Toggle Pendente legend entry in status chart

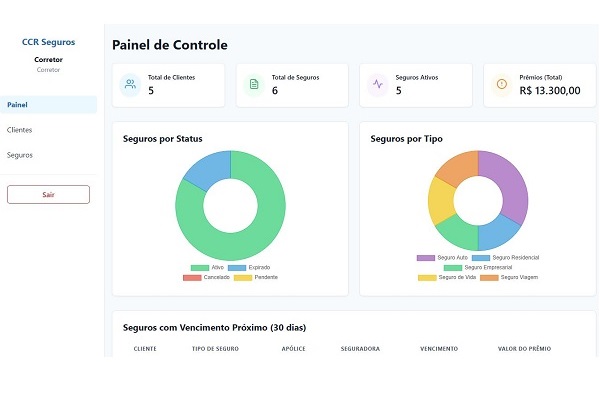point(255,277)
